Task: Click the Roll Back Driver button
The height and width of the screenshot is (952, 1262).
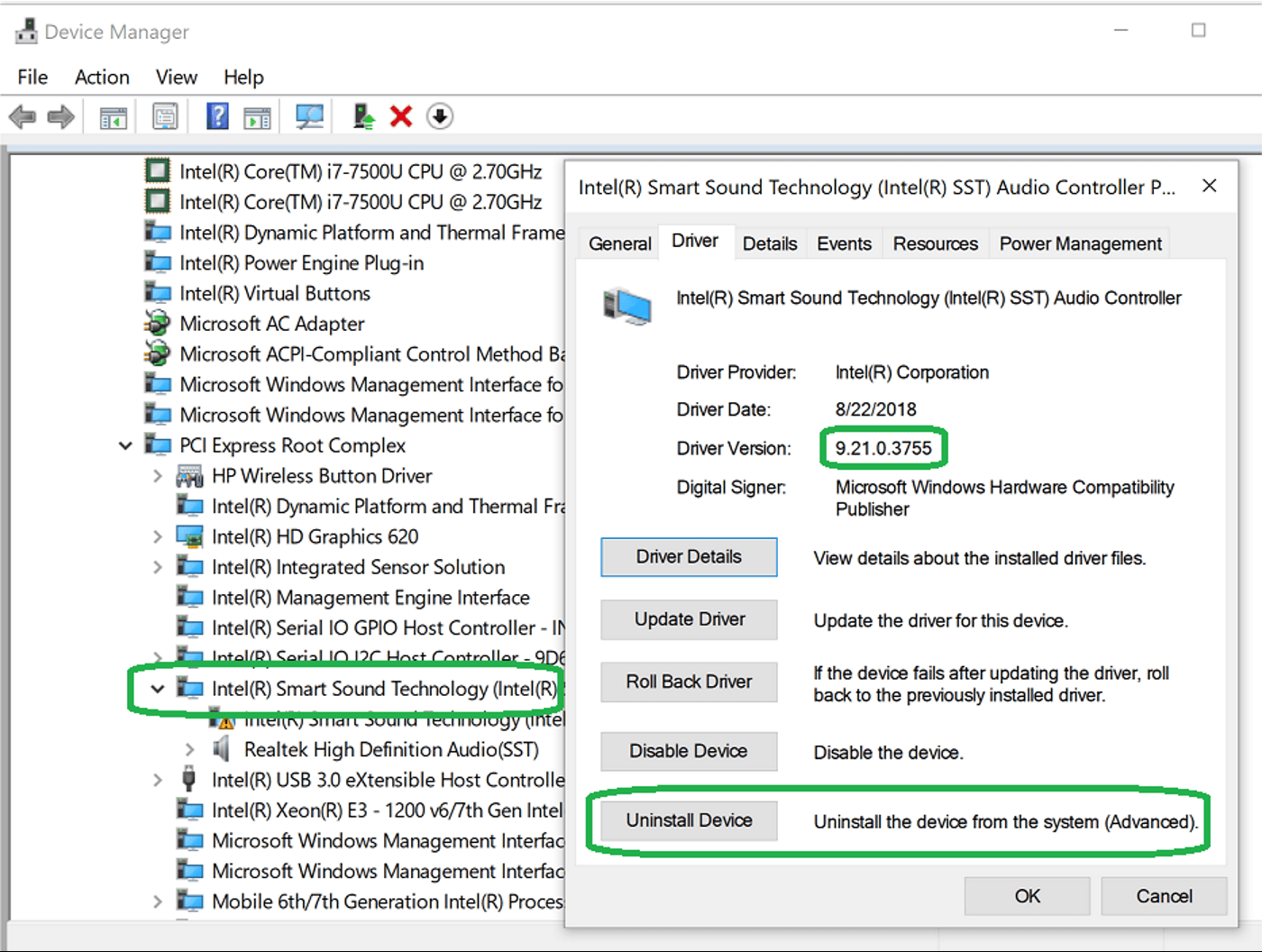Action: 689,682
